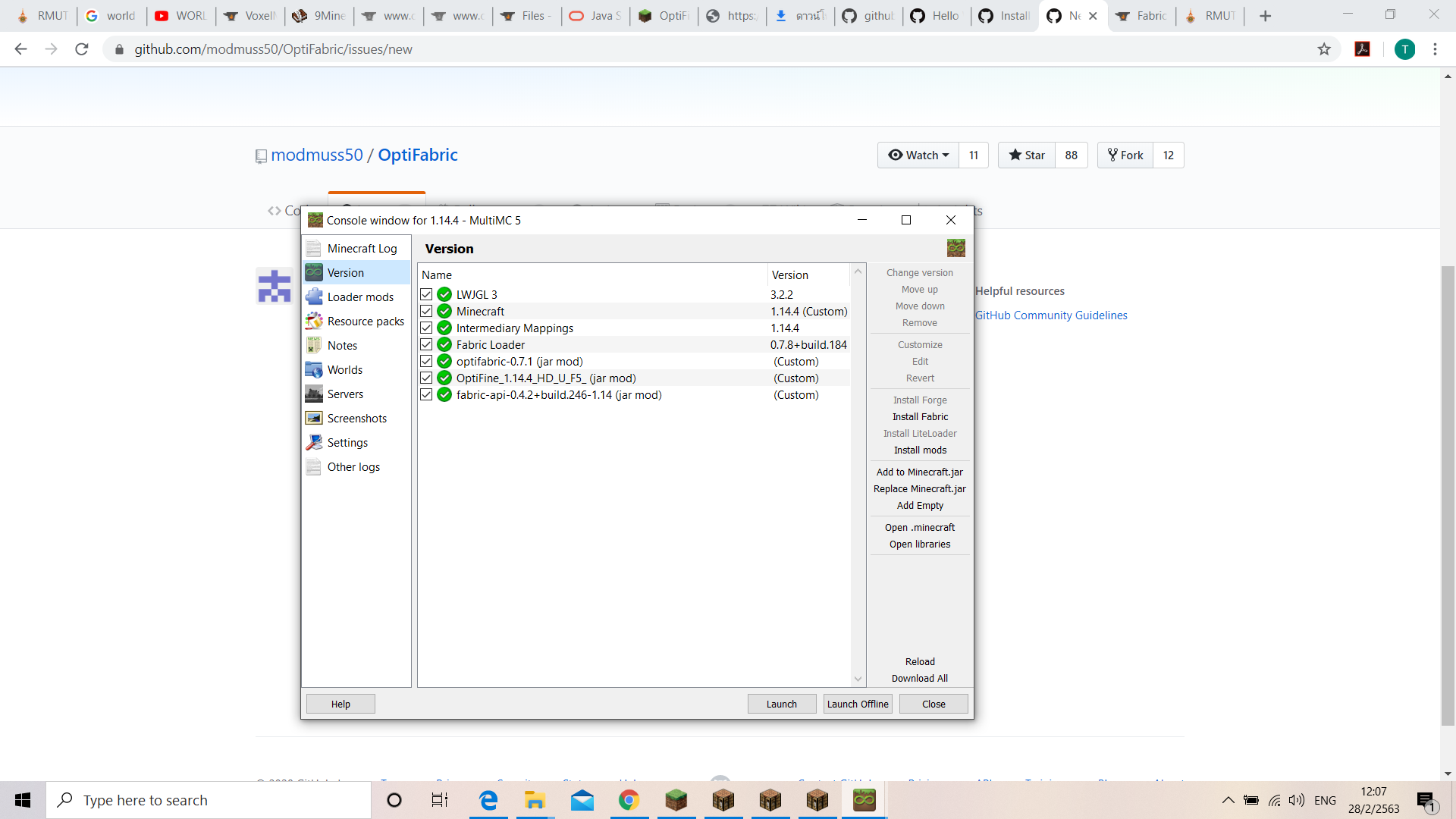This screenshot has width=1456, height=819.
Task: Open the Watch dropdown on GitHub
Action: (918, 155)
